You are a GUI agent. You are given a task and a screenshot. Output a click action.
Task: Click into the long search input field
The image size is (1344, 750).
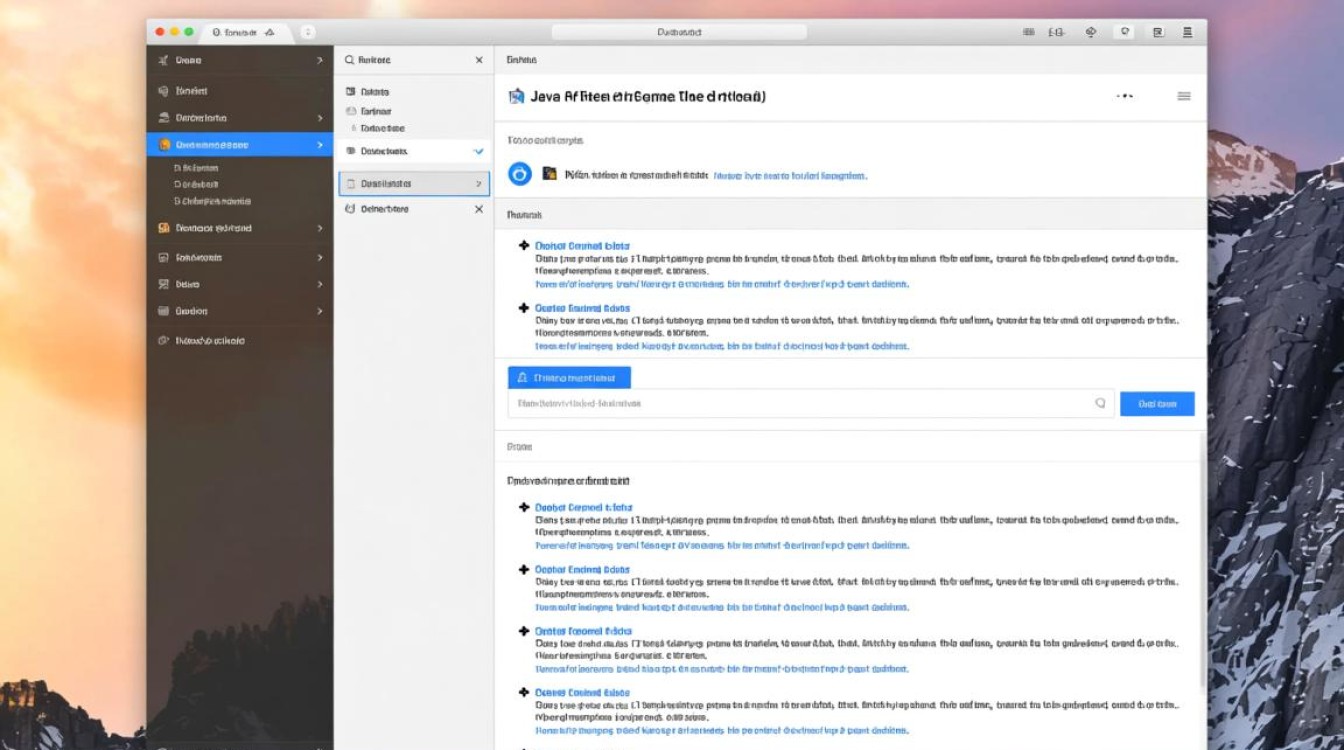click(800, 403)
